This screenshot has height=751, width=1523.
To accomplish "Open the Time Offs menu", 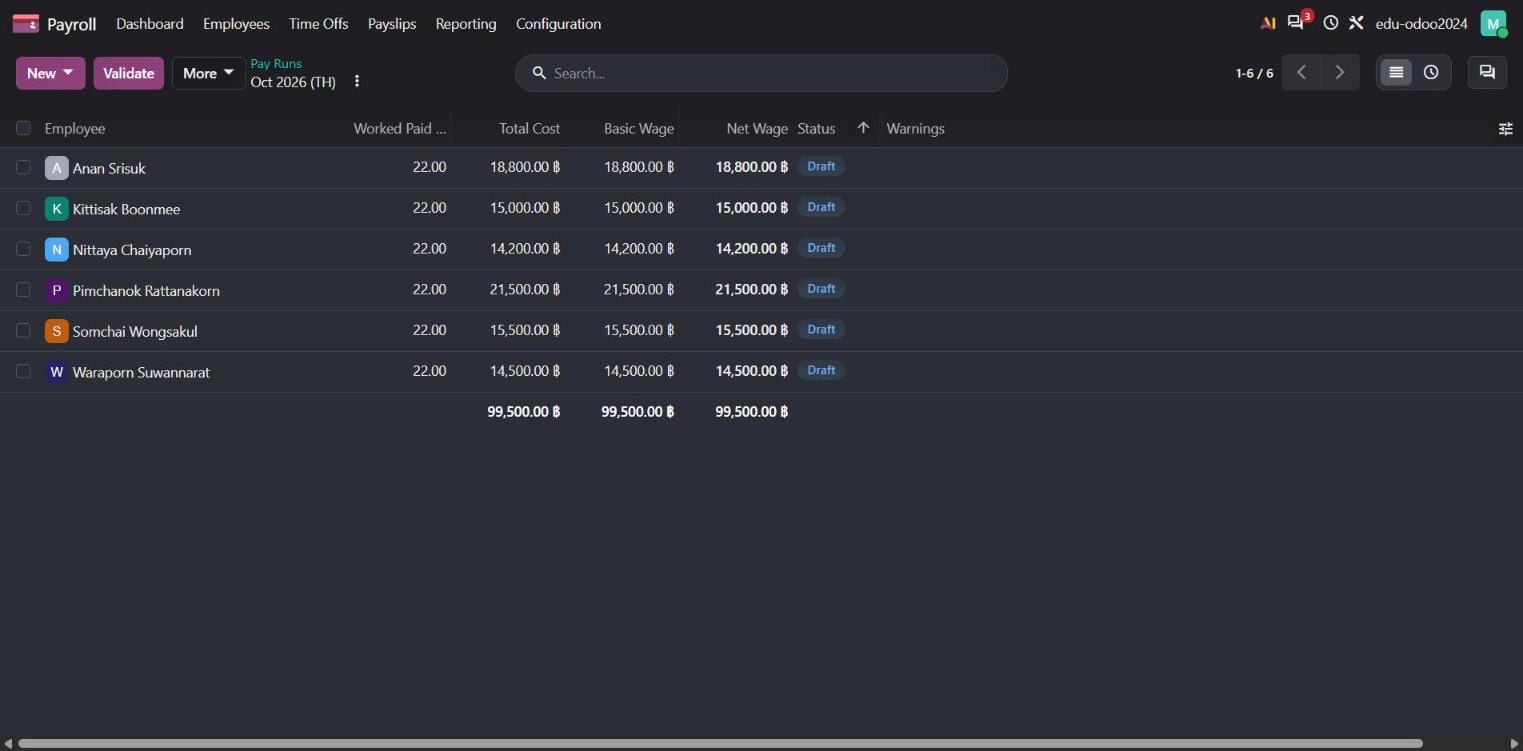I will [x=319, y=23].
